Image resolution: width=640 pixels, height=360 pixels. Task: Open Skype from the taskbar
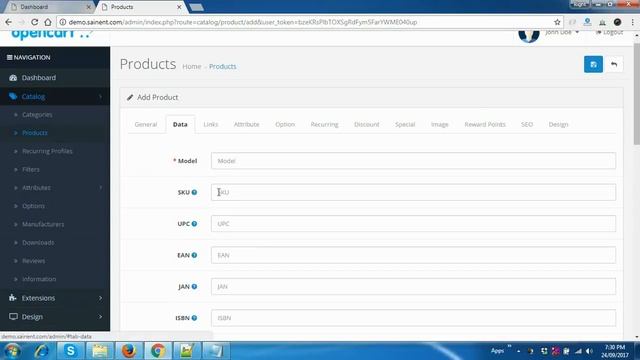point(70,351)
